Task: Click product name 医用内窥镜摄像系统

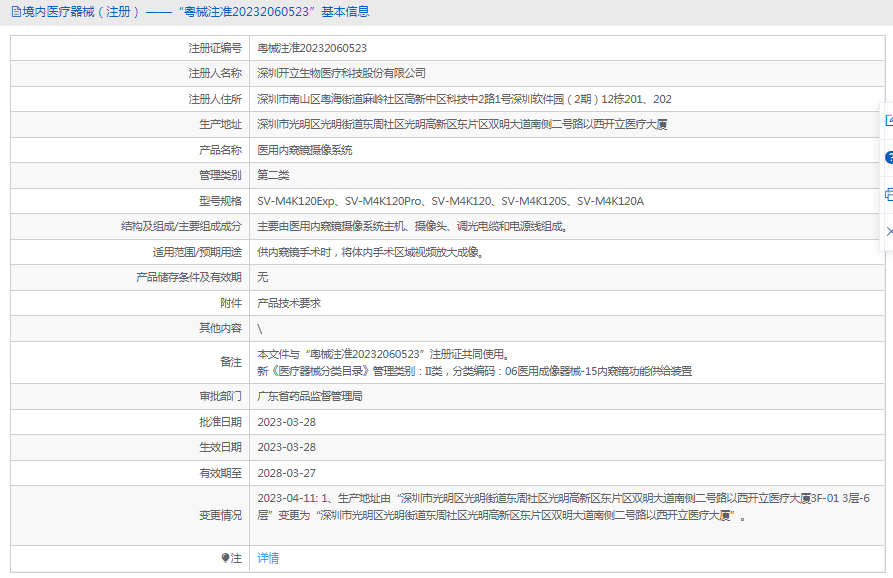Action: pyautogui.click(x=305, y=150)
